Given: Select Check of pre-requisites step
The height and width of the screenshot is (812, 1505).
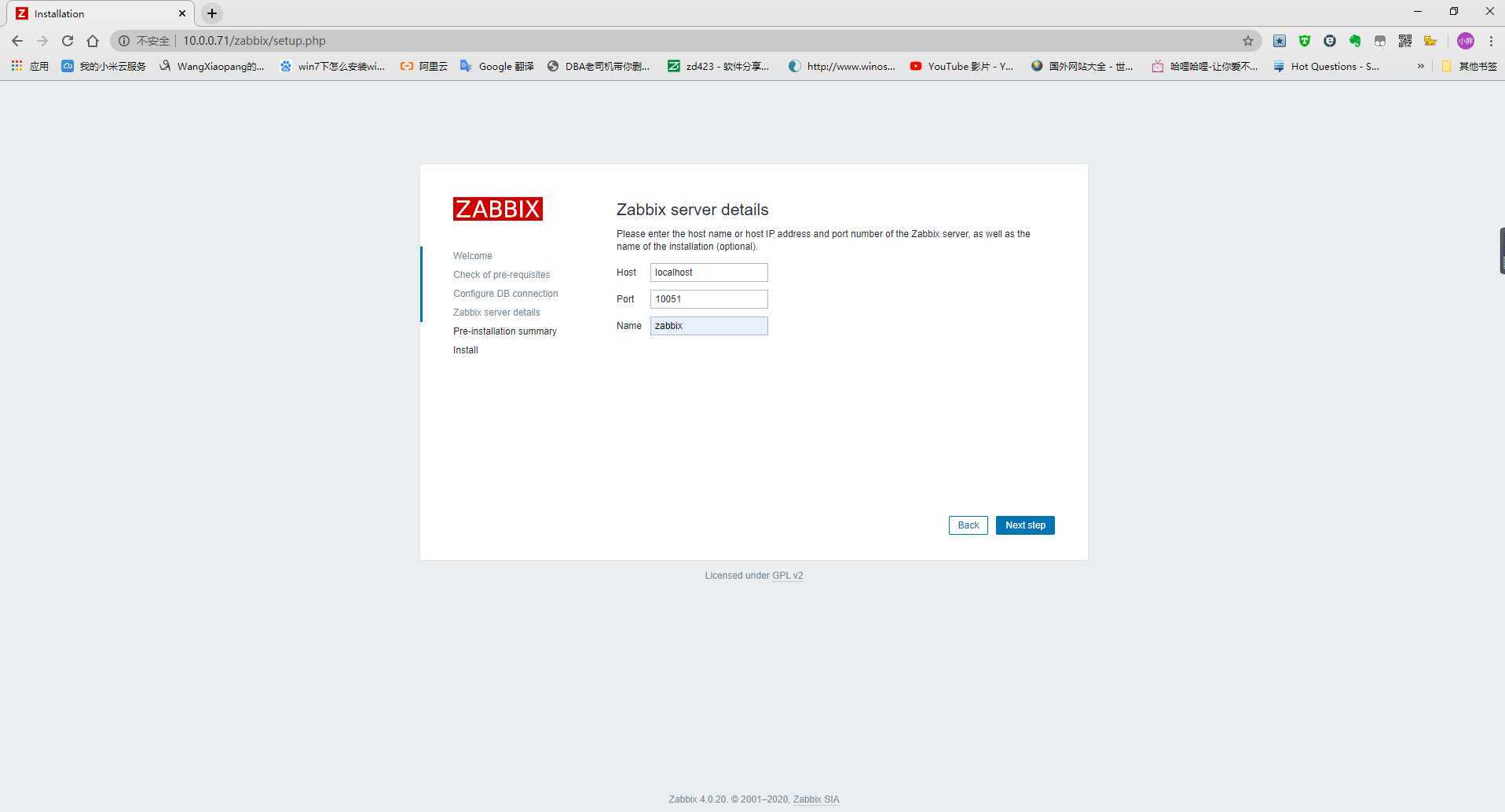Looking at the screenshot, I should (501, 275).
